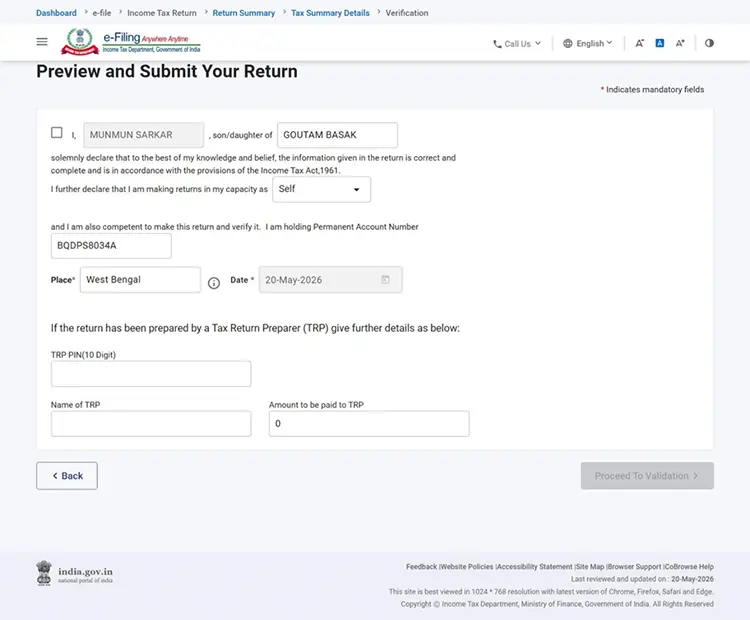750x620 pixels.
Task: Select the e-file breadcrumb item
Action: click(x=101, y=13)
